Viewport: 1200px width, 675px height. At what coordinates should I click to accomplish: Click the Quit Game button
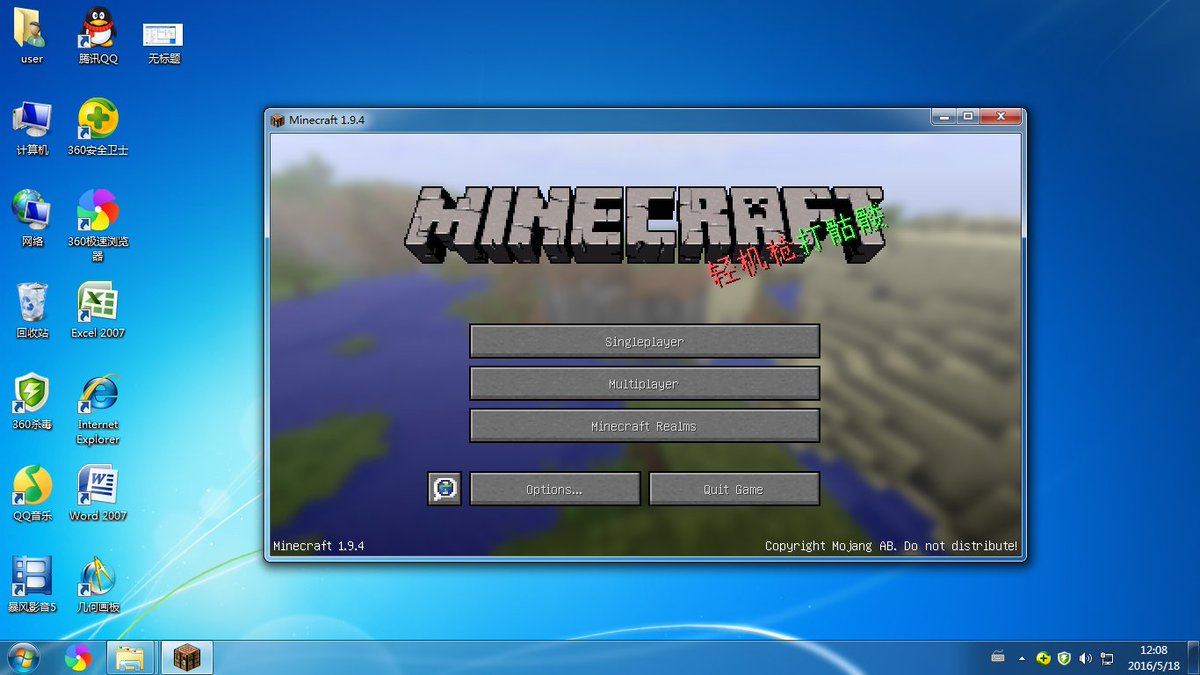pyautogui.click(x=734, y=489)
